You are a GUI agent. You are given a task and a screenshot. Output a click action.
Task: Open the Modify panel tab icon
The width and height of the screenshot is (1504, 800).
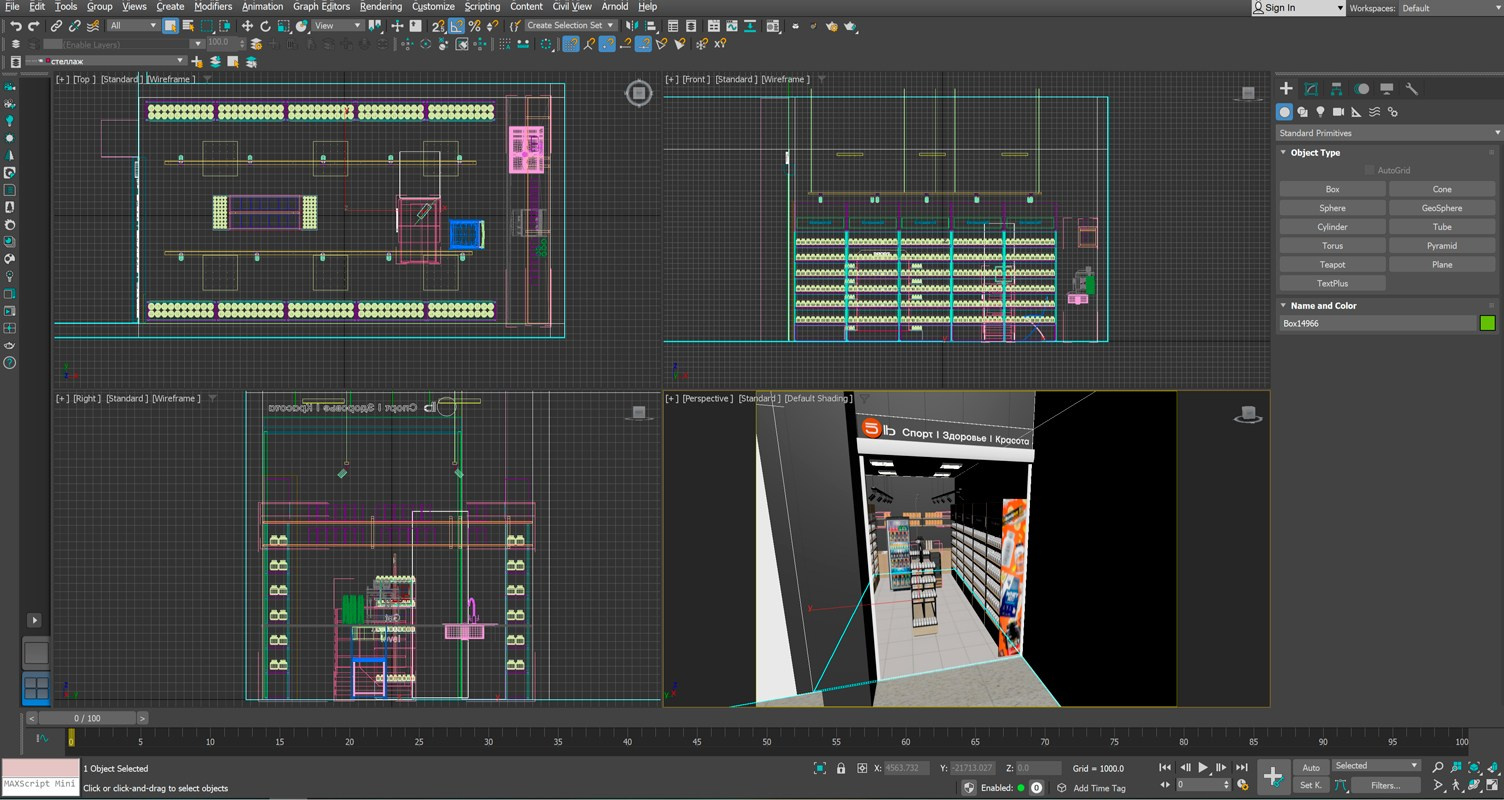click(1311, 89)
